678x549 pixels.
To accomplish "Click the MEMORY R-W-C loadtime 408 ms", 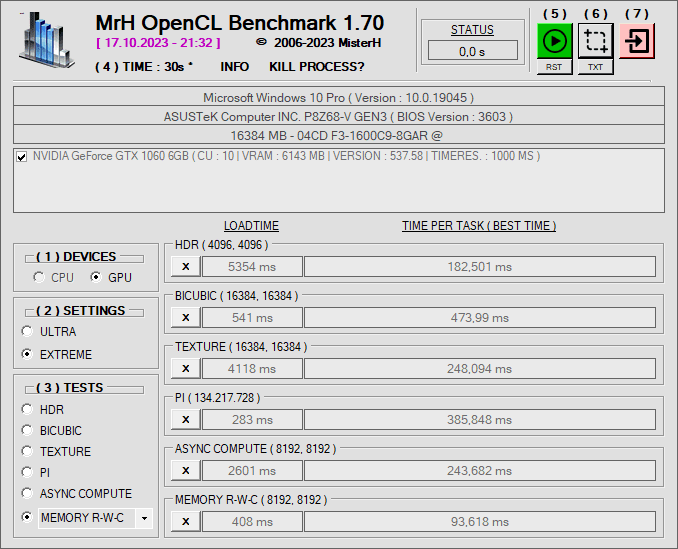I will click(x=252, y=521).
